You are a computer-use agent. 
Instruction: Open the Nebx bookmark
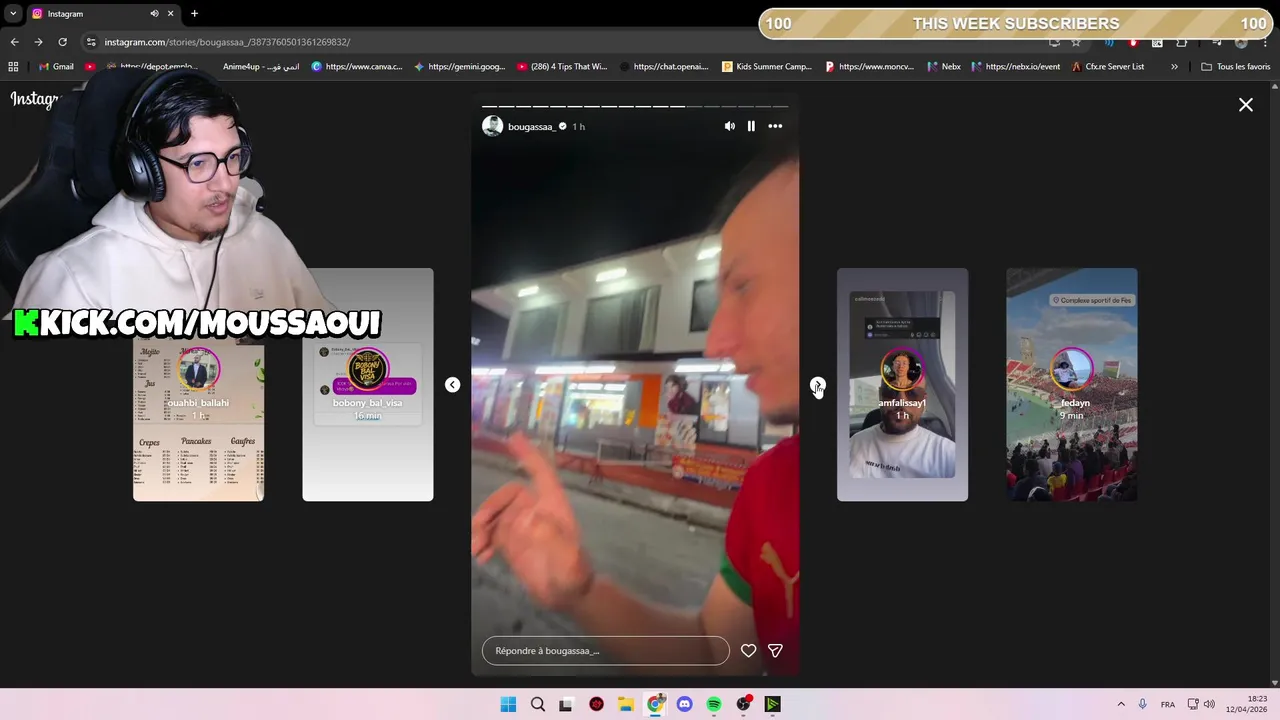tap(944, 67)
